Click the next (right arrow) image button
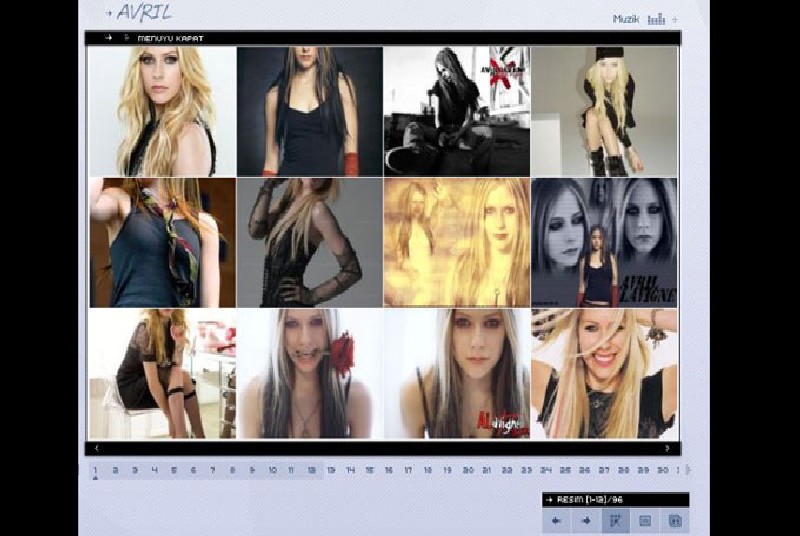 pyautogui.click(x=586, y=521)
